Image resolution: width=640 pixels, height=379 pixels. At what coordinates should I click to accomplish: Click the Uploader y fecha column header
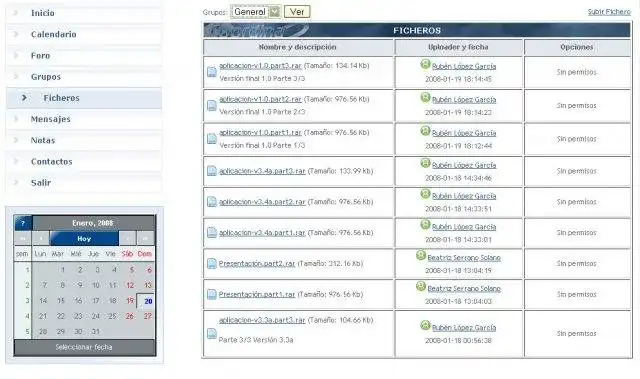point(458,47)
